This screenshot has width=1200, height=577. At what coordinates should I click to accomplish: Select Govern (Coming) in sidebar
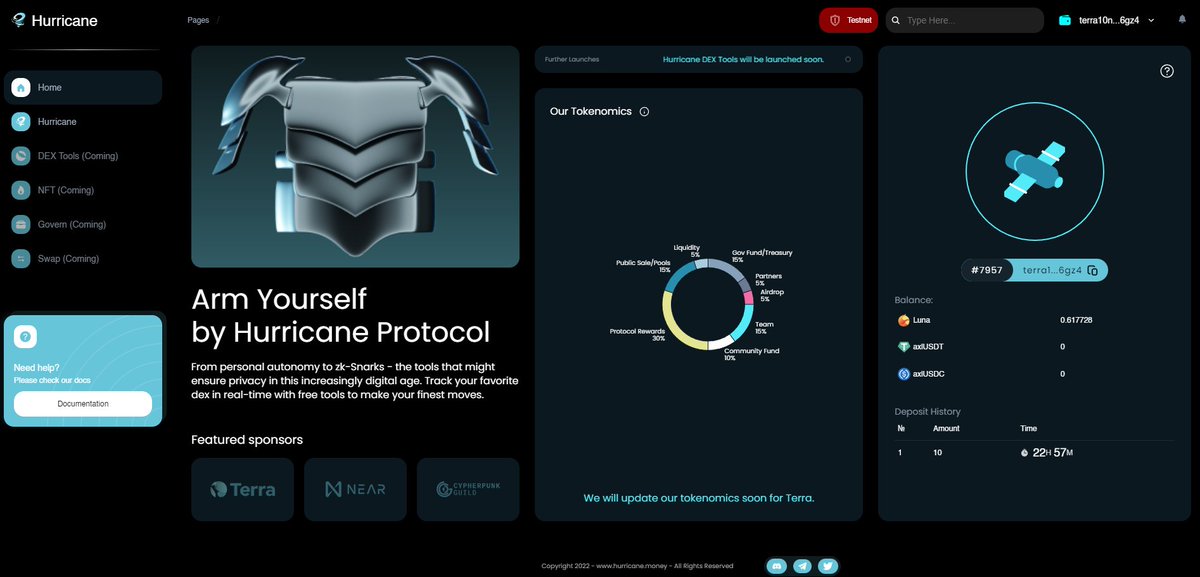click(83, 224)
